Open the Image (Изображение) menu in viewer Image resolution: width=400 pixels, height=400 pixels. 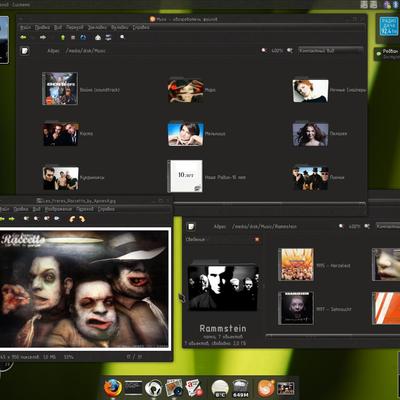tap(58, 209)
